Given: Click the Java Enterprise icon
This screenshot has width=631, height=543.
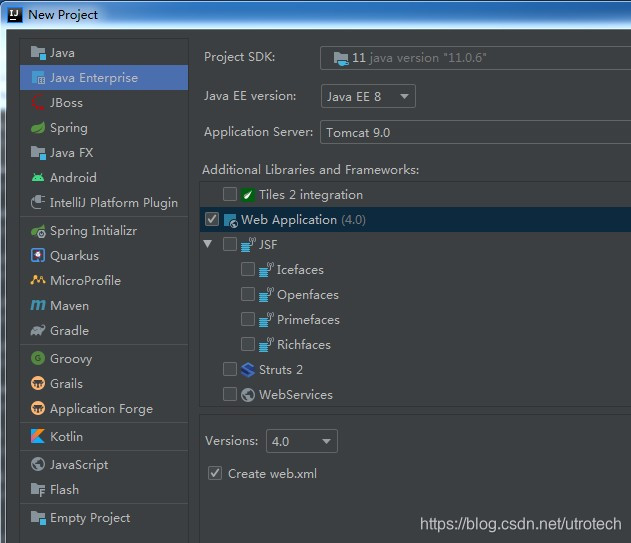Looking at the screenshot, I should pos(38,78).
